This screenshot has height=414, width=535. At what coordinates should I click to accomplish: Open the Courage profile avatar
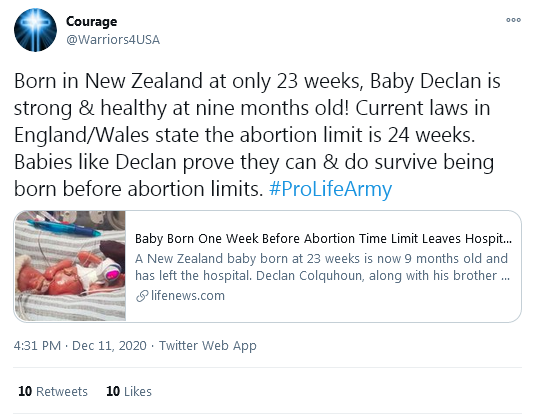click(x=35, y=30)
